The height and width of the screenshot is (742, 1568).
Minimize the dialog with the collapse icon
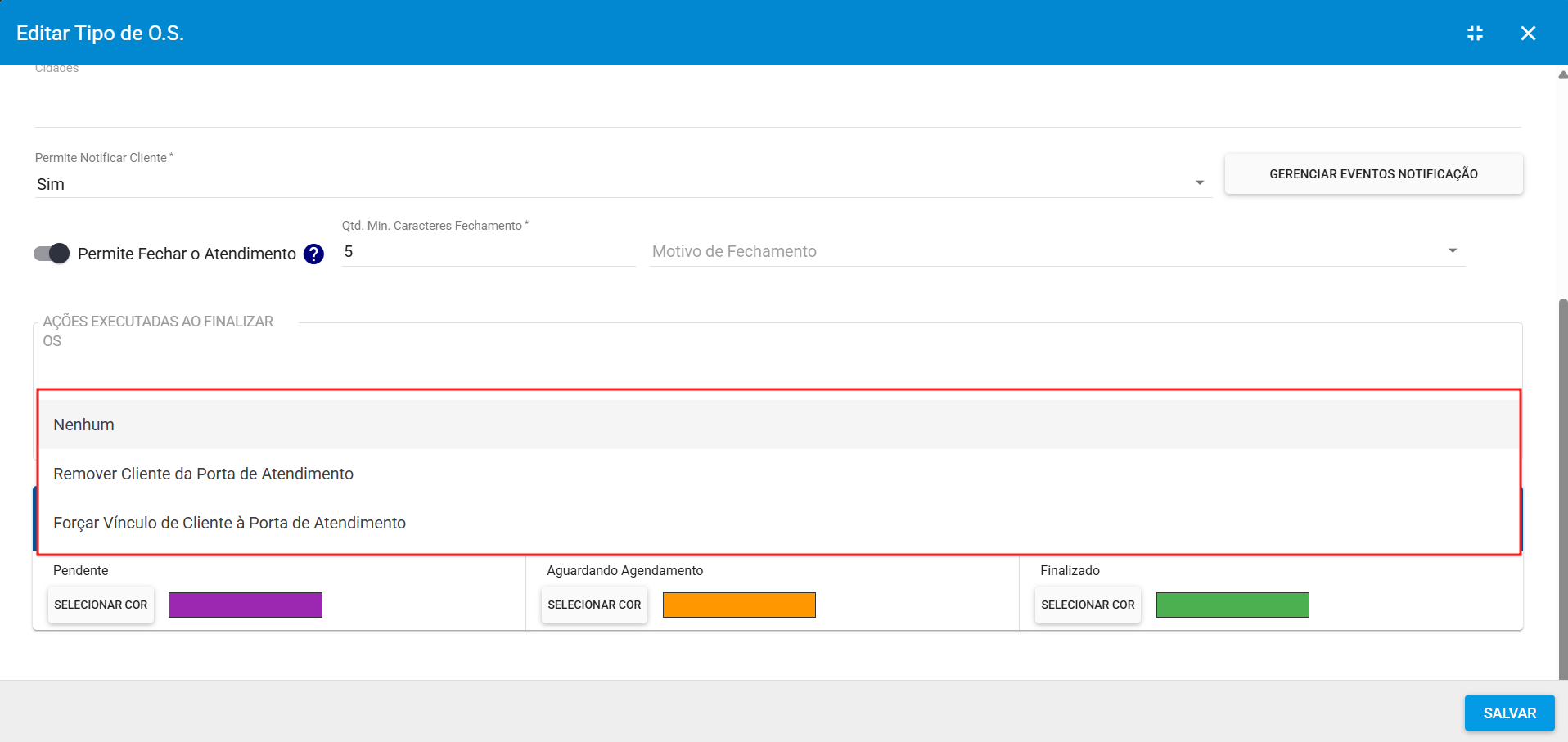(1475, 34)
